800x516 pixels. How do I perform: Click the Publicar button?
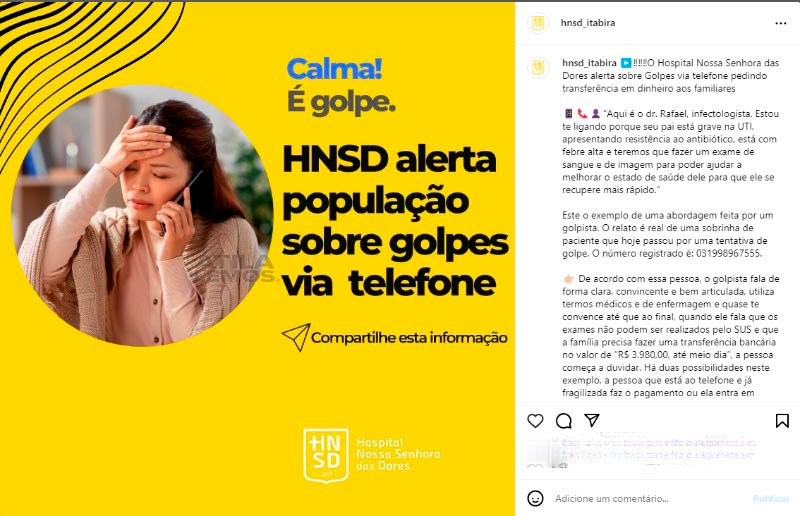click(x=770, y=499)
